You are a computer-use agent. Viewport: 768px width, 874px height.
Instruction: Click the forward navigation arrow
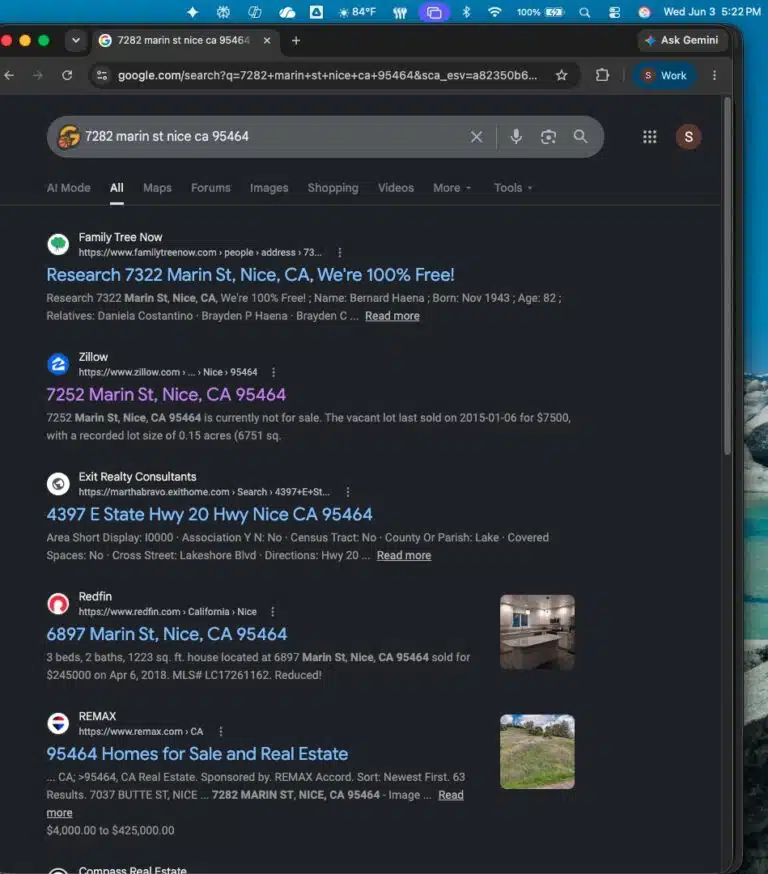click(x=38, y=75)
